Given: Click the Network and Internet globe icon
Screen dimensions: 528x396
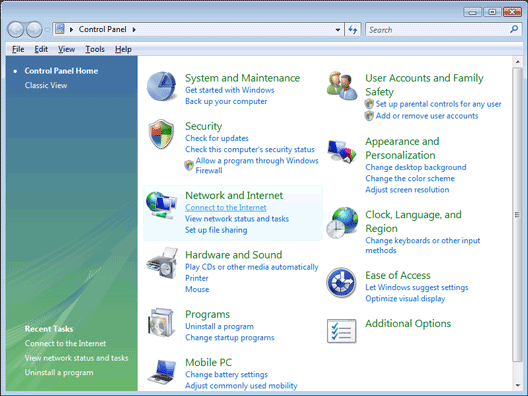Looking at the screenshot, I should 161,205.
